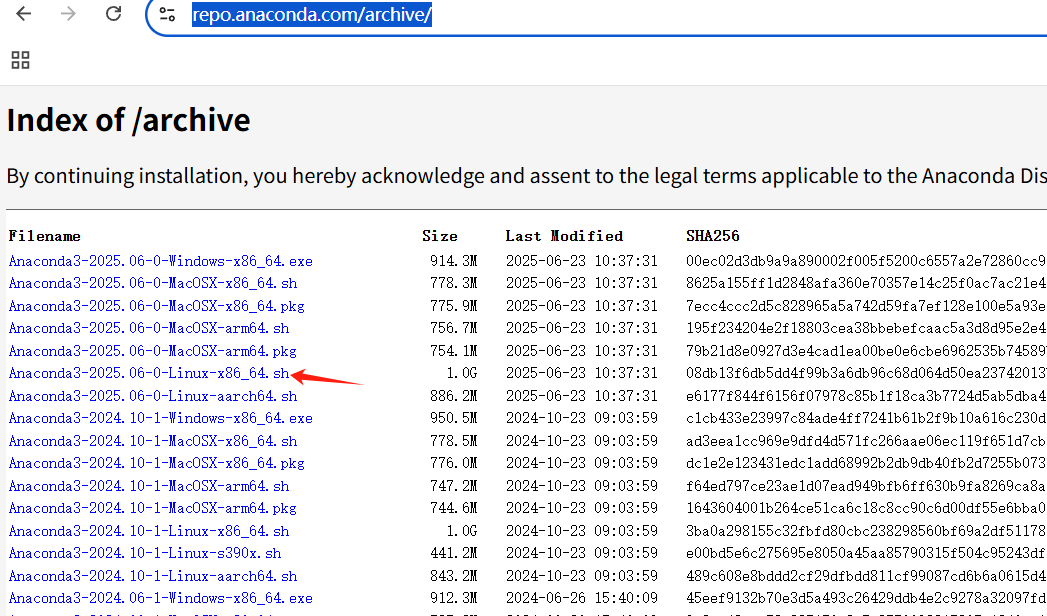This screenshot has width=1047, height=616.
Task: Click the SHA256 hash starting 00ec02d3db9a
Action: 866,261
